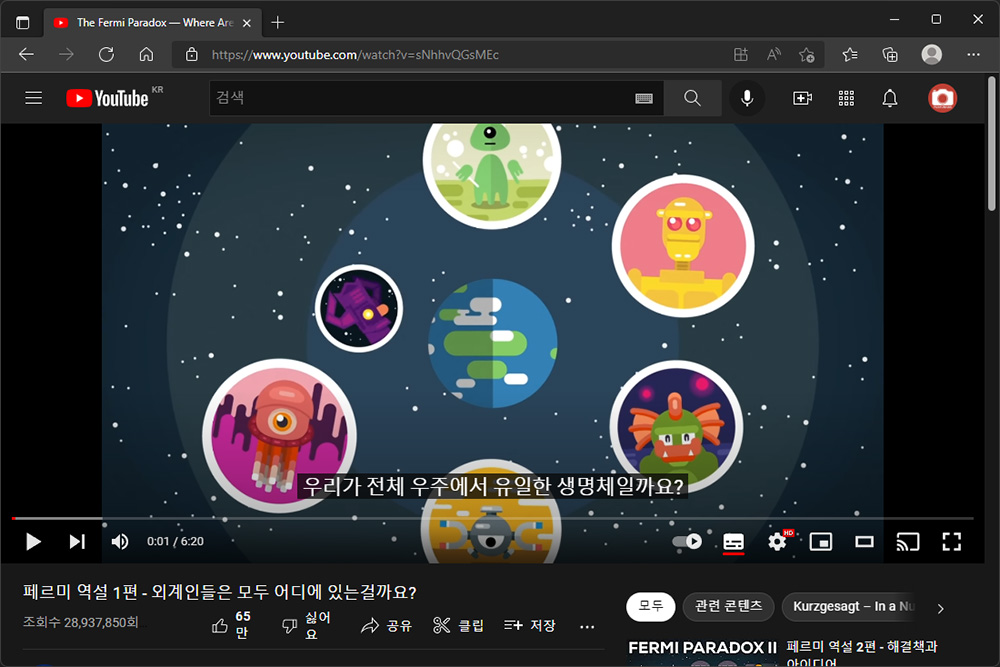The width and height of the screenshot is (1000, 667).
Task: Like the video with thumbs up
Action: (x=232, y=625)
